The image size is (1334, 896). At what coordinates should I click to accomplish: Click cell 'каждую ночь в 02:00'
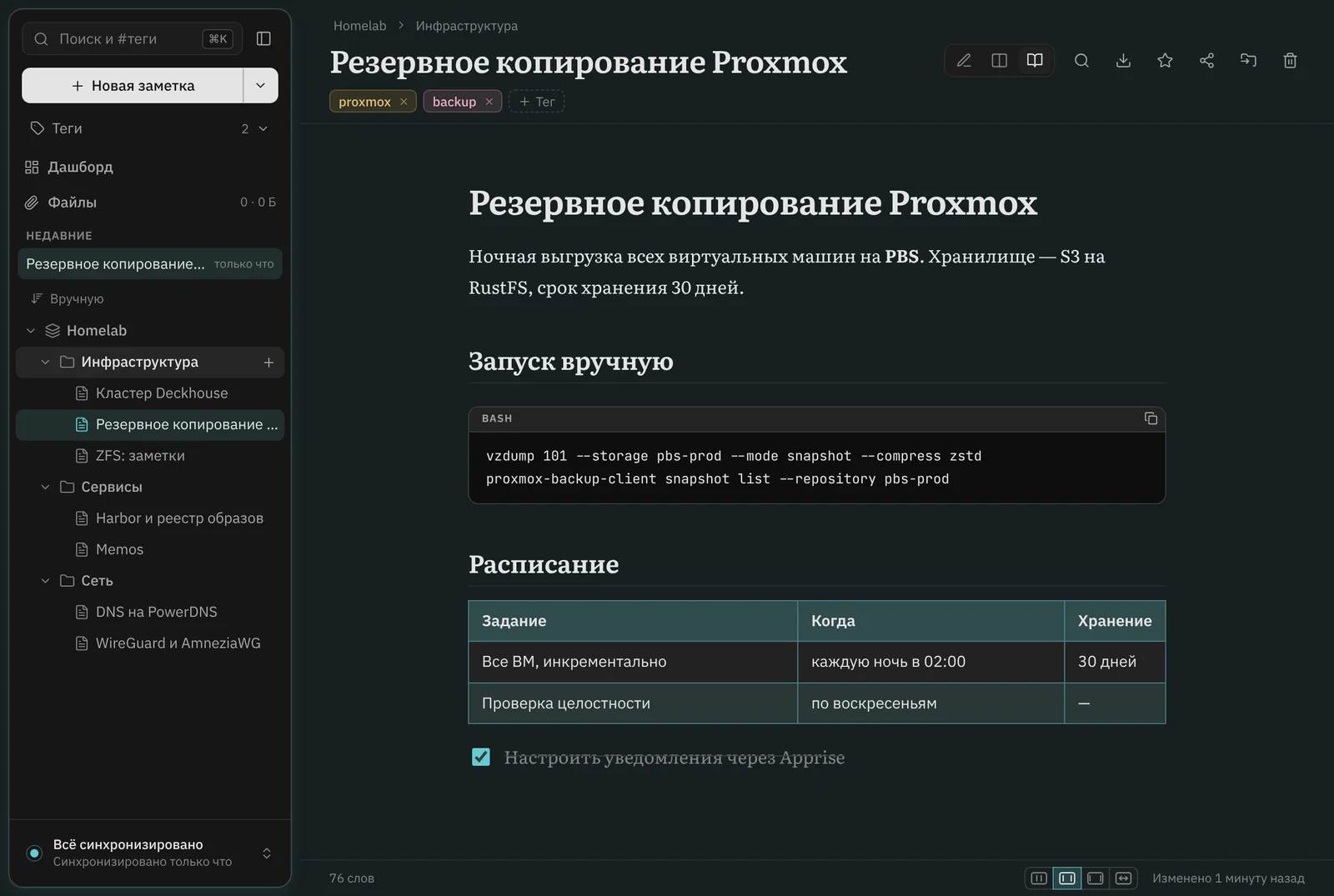pos(930,662)
